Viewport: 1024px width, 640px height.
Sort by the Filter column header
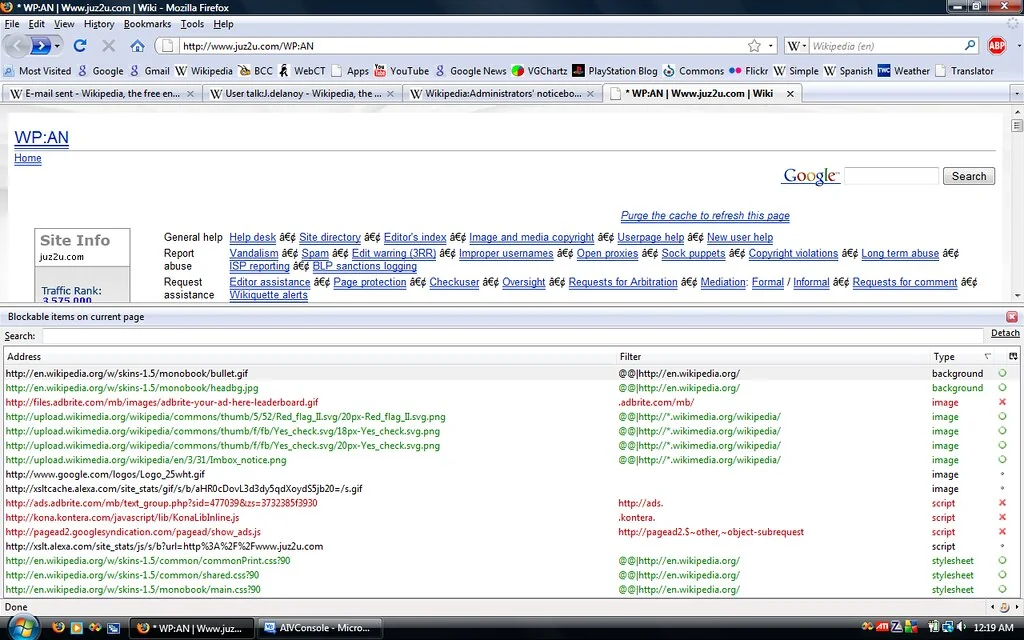[x=773, y=357]
